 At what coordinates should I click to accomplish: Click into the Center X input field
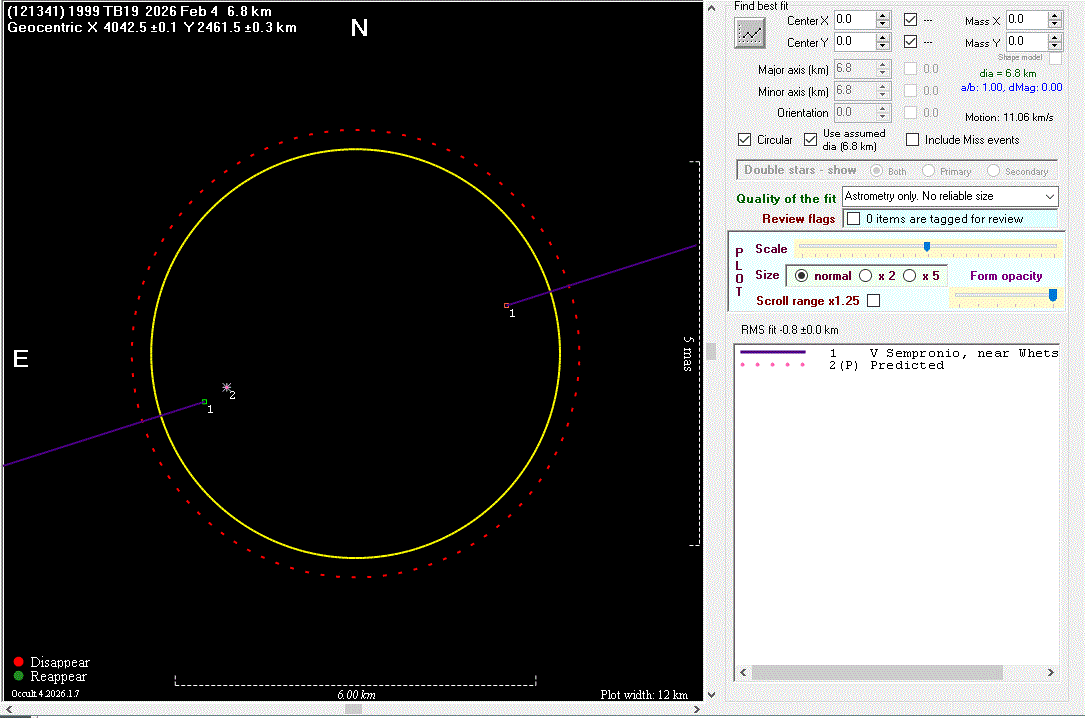852,19
